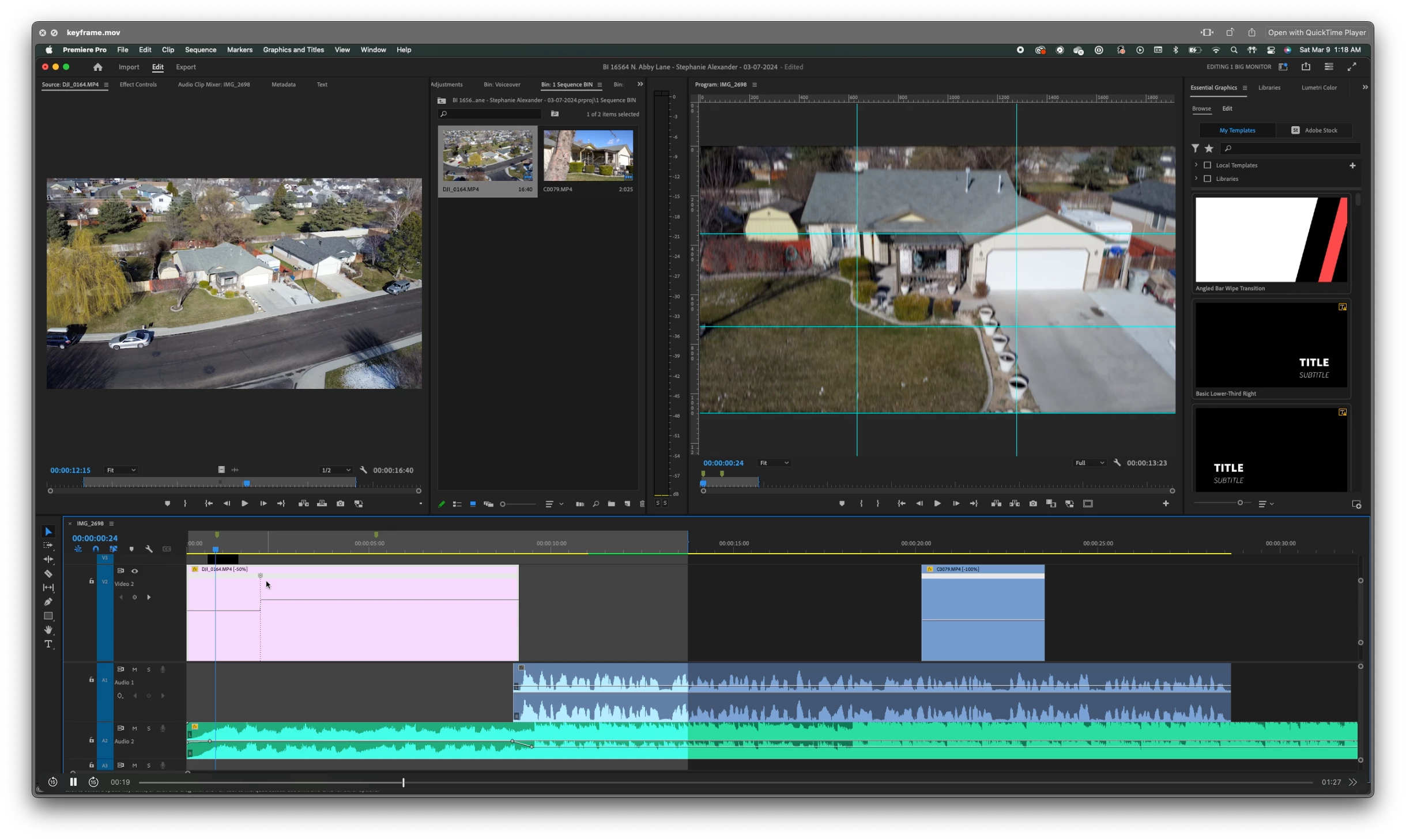Select the Hand tool
The width and height of the screenshot is (1406, 840).
(x=48, y=630)
